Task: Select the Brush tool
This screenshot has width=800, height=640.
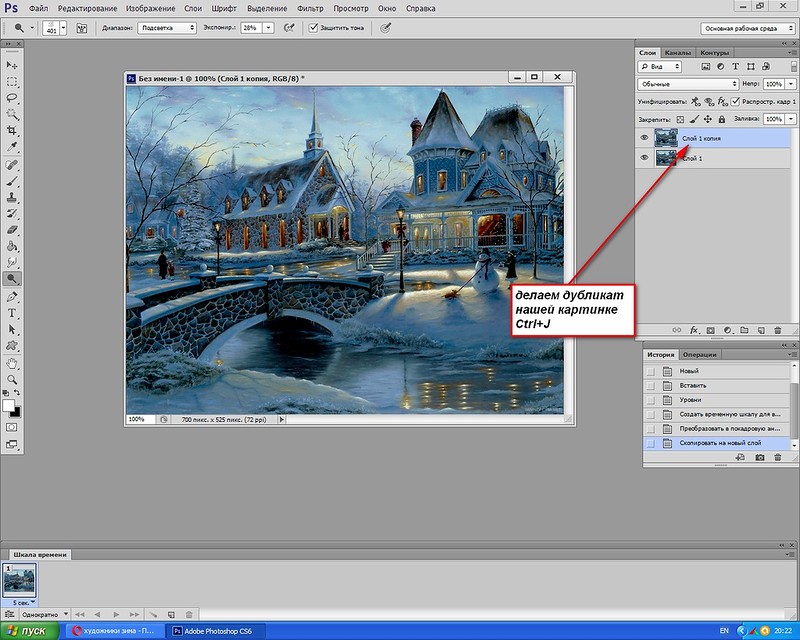Action: pyautogui.click(x=11, y=181)
